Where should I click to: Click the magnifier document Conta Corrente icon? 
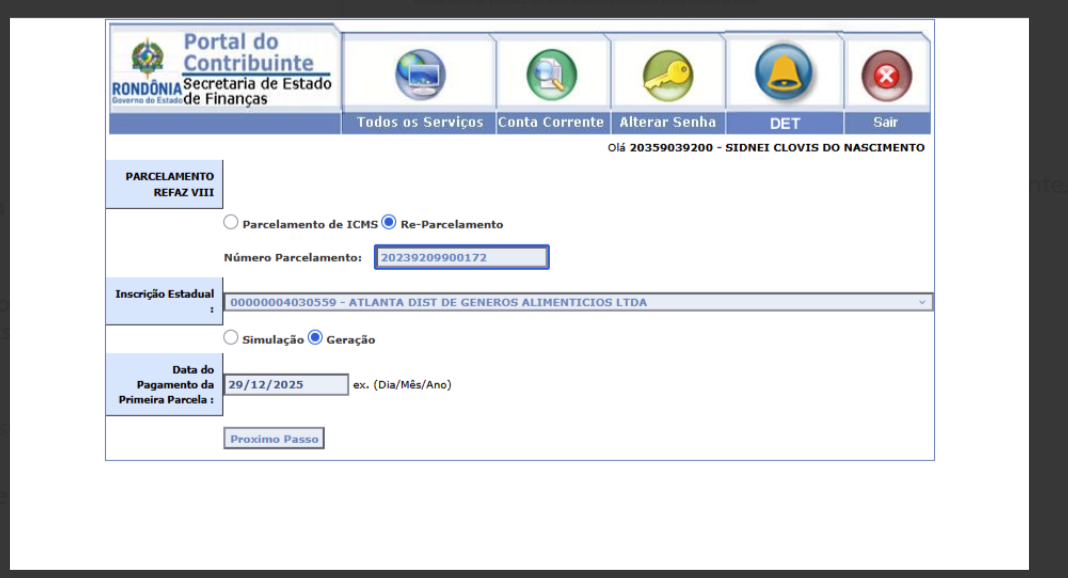[x=551, y=75]
